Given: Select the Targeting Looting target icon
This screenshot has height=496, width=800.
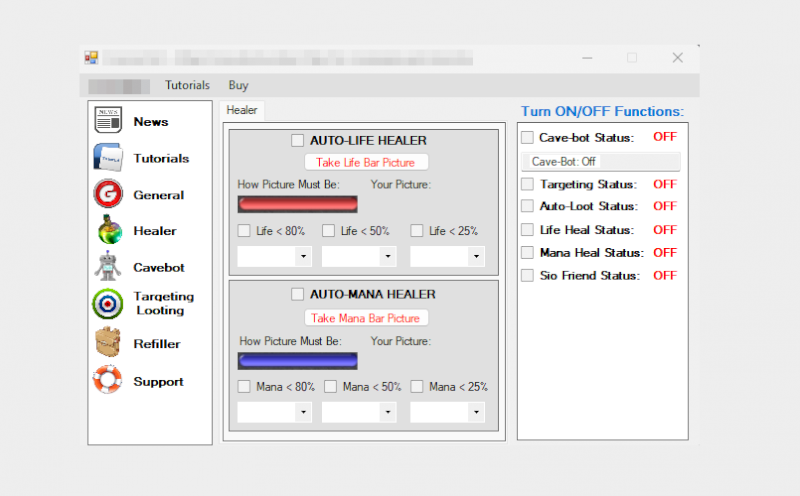Looking at the screenshot, I should (108, 303).
